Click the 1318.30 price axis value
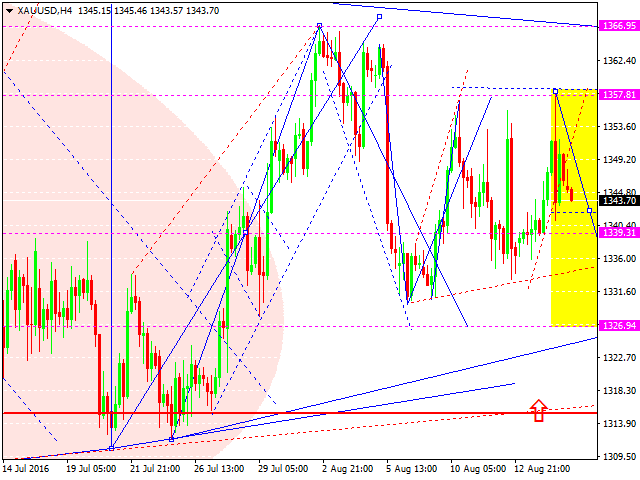 619,391
